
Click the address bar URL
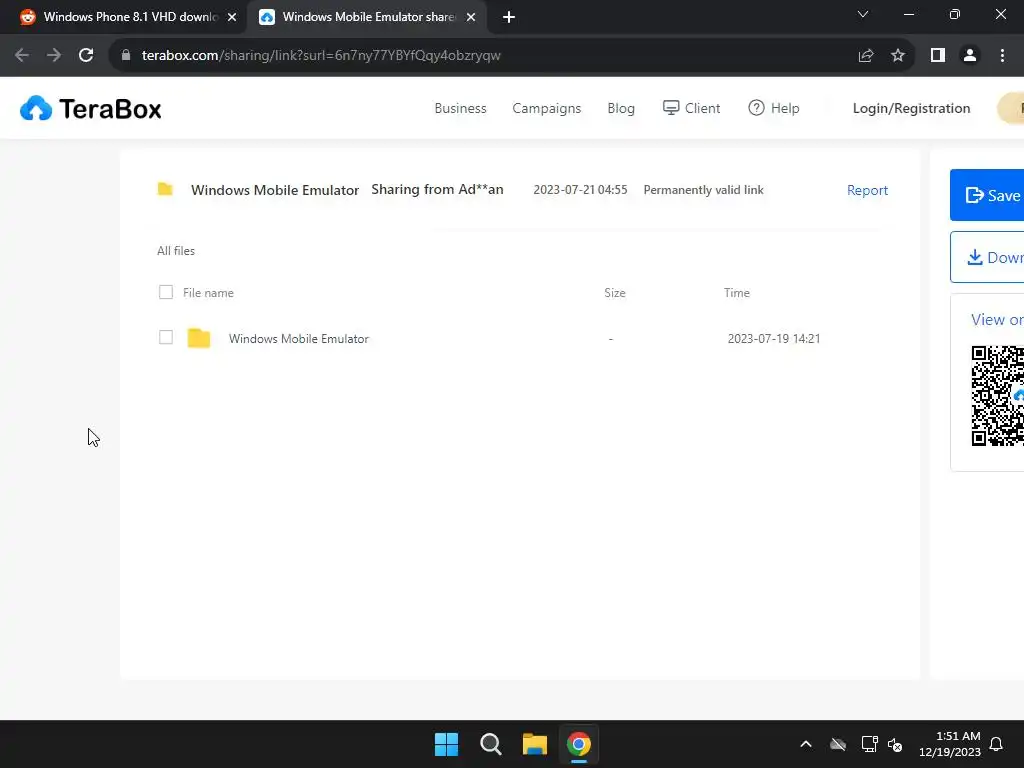[x=321, y=56]
